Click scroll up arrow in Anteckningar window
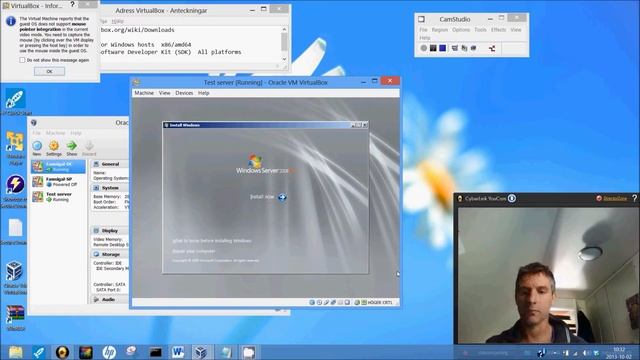640x360 pixels. [x=284, y=29]
